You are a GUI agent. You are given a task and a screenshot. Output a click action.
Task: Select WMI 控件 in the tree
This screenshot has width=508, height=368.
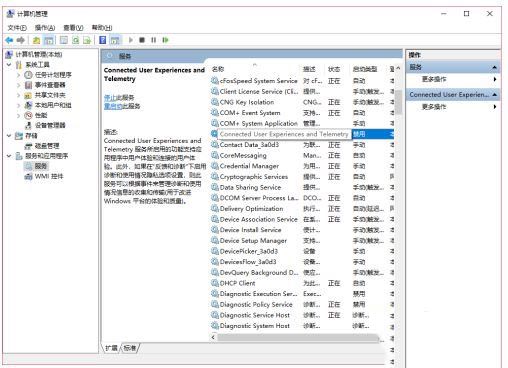coord(49,176)
